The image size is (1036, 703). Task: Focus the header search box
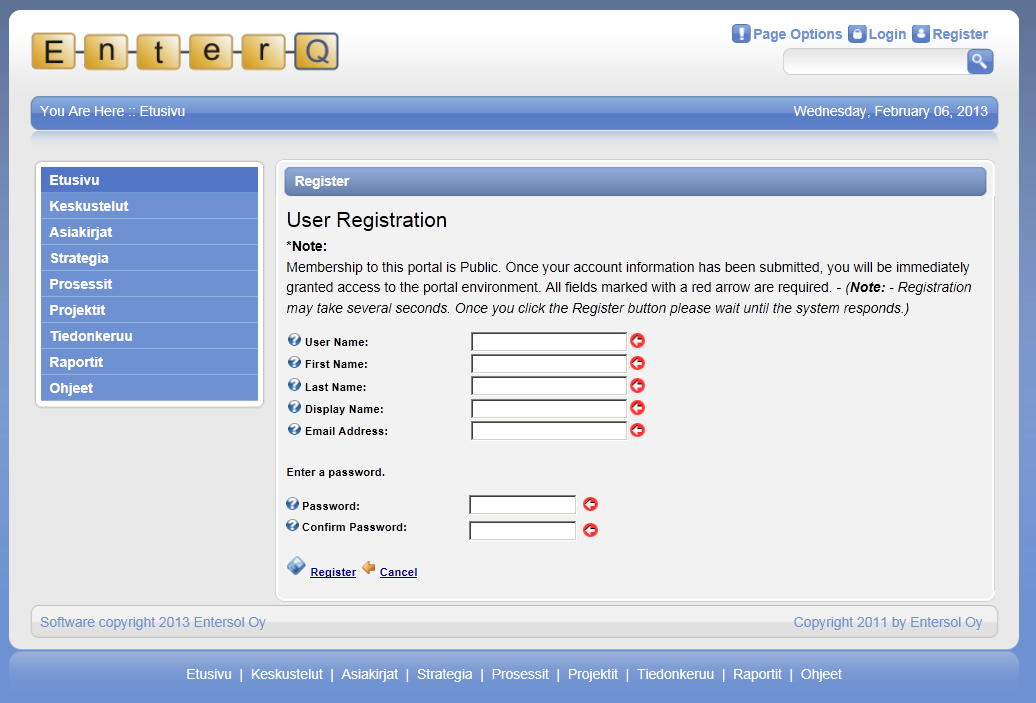(x=875, y=62)
